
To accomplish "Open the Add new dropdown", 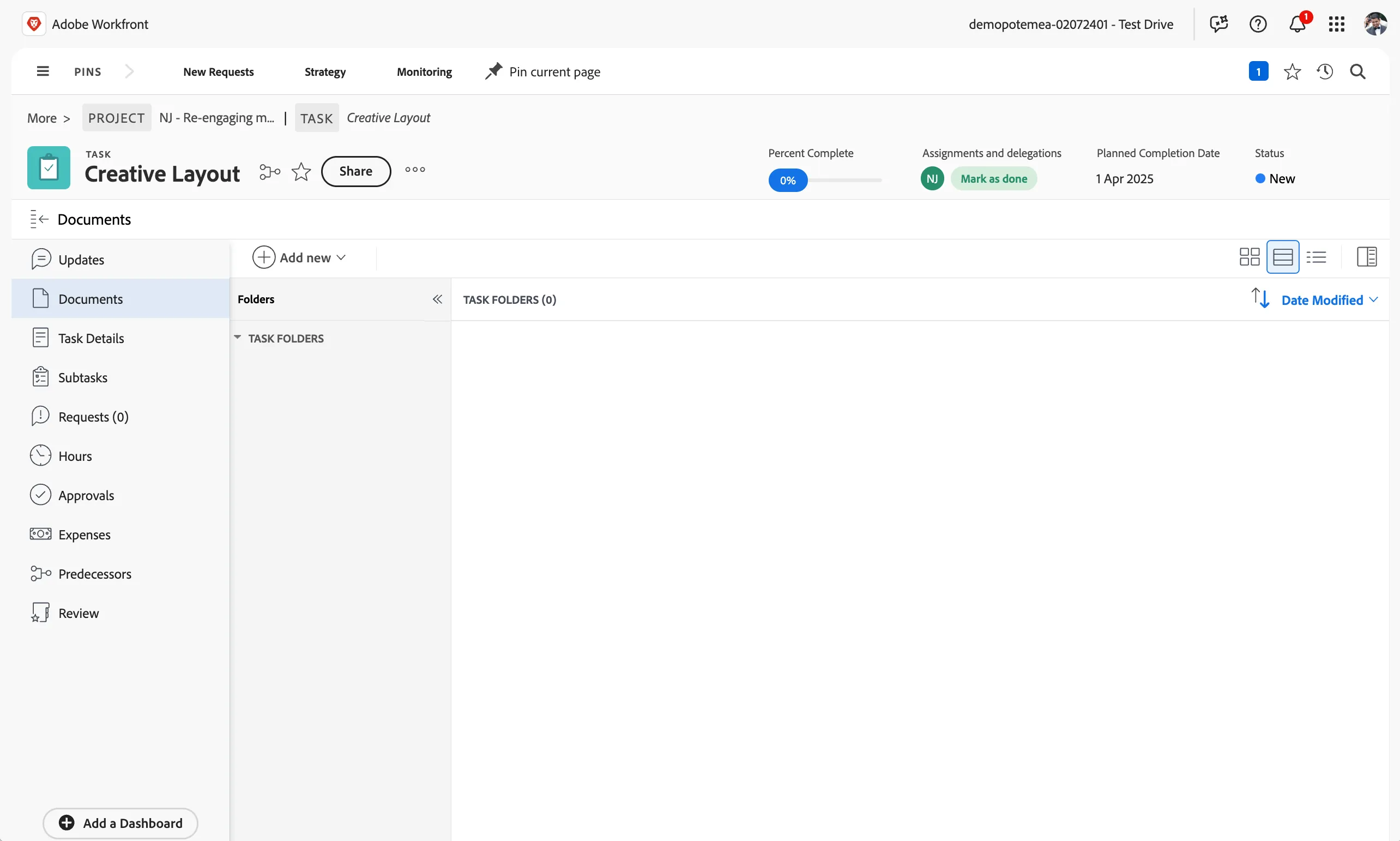I will tap(299, 257).
